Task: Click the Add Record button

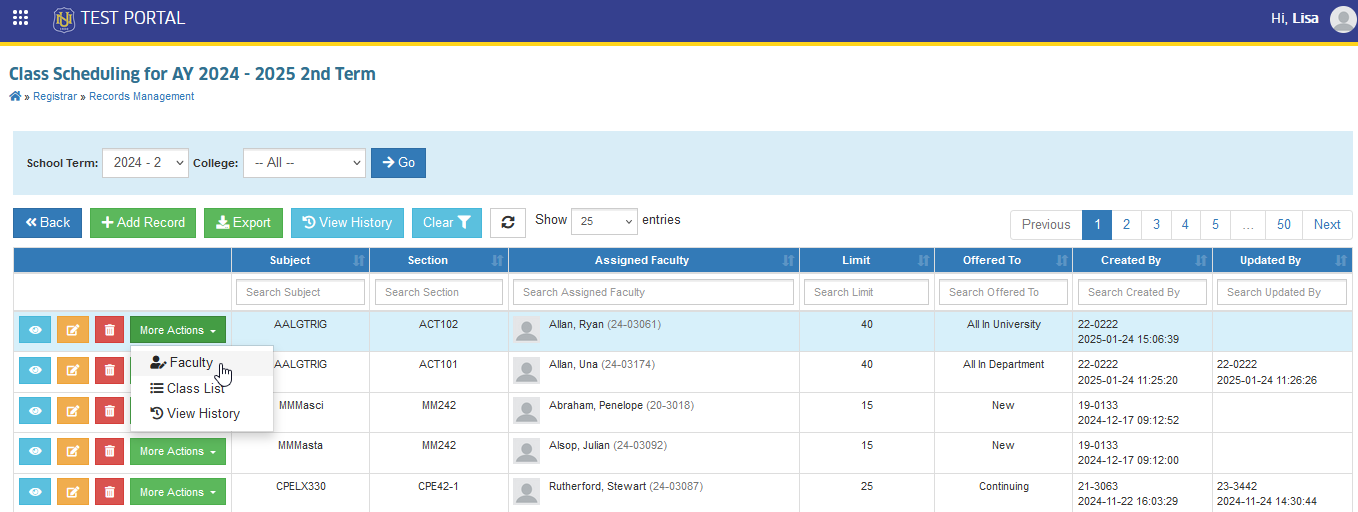Action: [x=143, y=223]
